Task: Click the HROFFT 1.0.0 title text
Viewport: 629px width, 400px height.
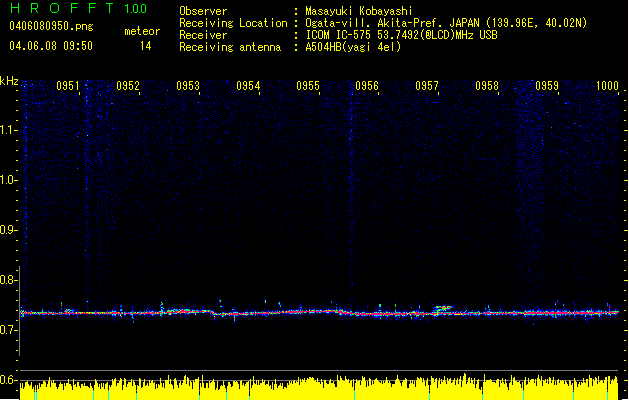Action: (79, 8)
